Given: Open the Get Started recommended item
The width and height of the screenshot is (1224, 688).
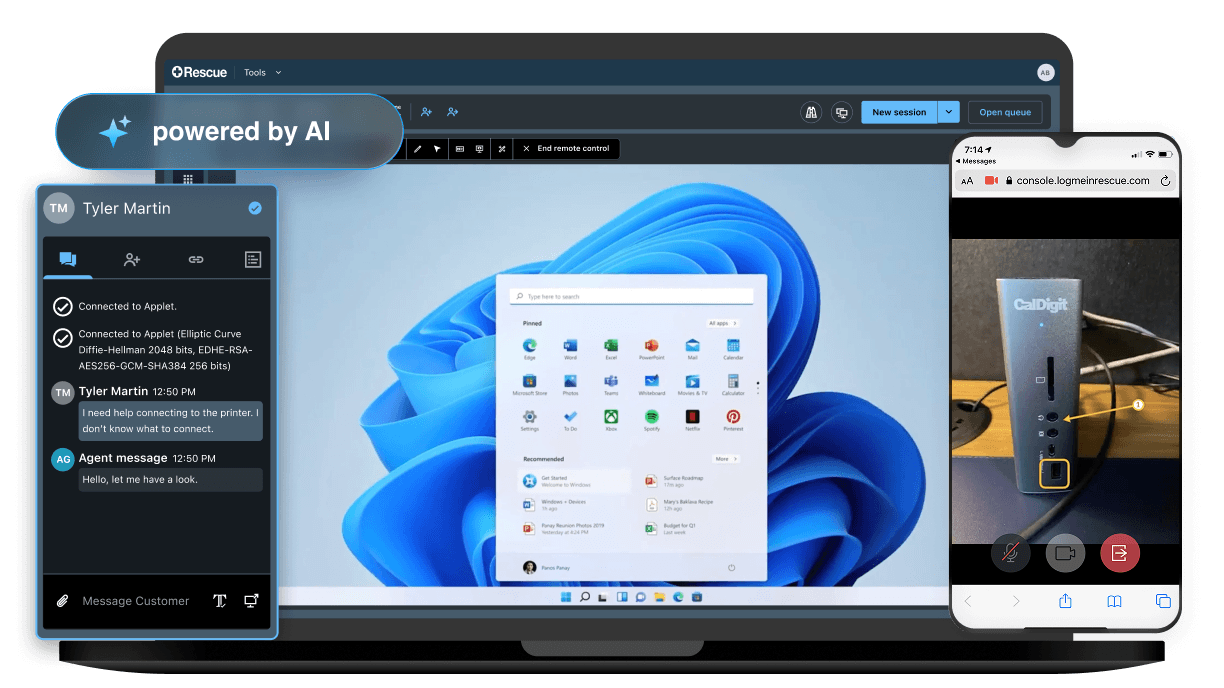Looking at the screenshot, I should [x=575, y=480].
